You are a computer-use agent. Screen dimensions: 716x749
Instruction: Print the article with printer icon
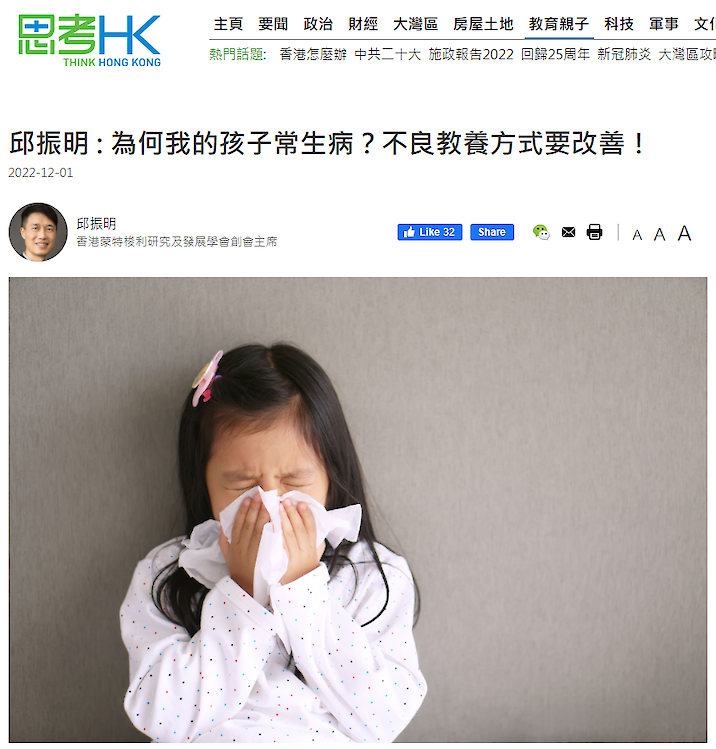594,232
